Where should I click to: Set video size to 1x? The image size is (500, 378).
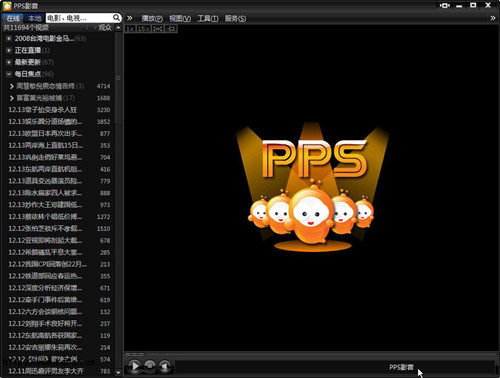coord(130,29)
